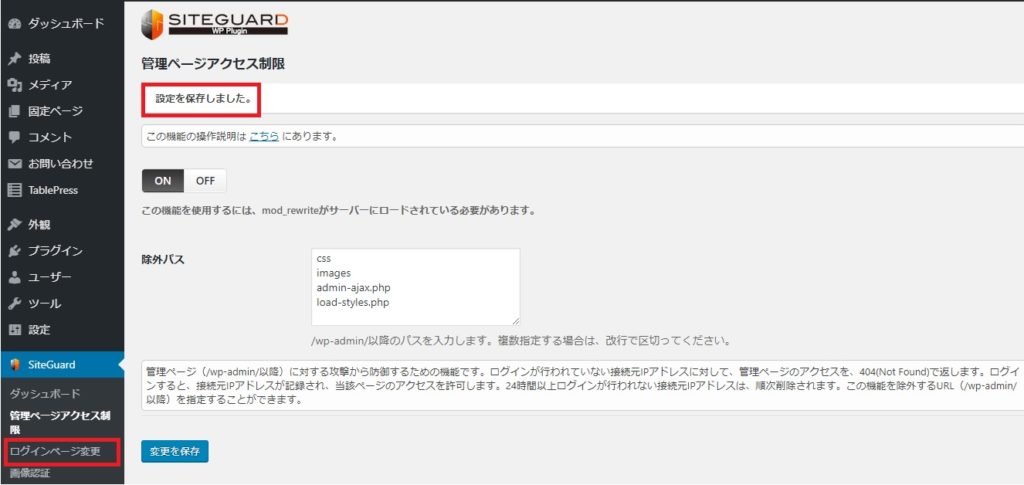The height and width of the screenshot is (485, 1024).
Task: Click the SiteGuard WP Plugin logo
Action: [214, 24]
